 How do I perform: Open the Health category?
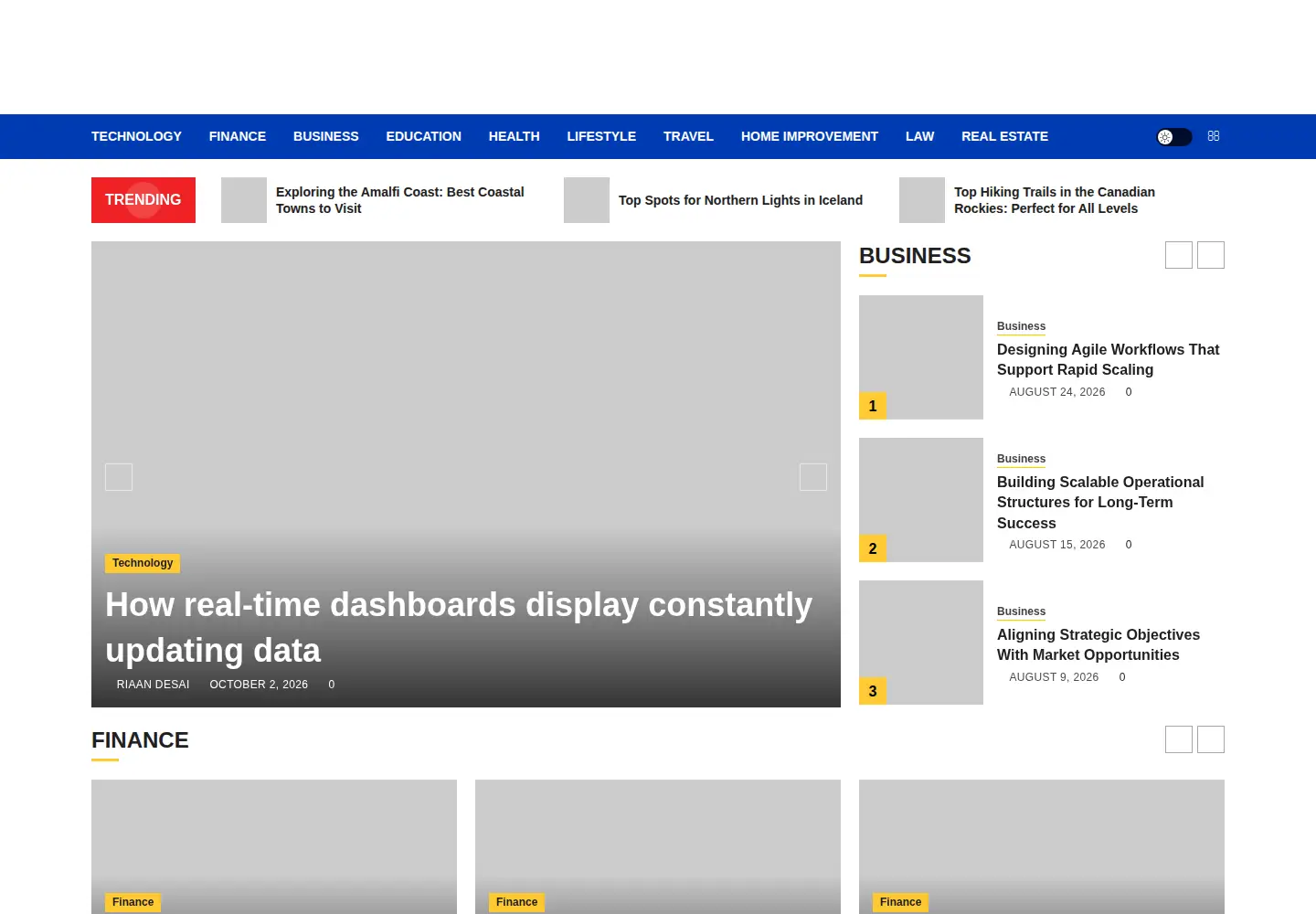tap(515, 136)
